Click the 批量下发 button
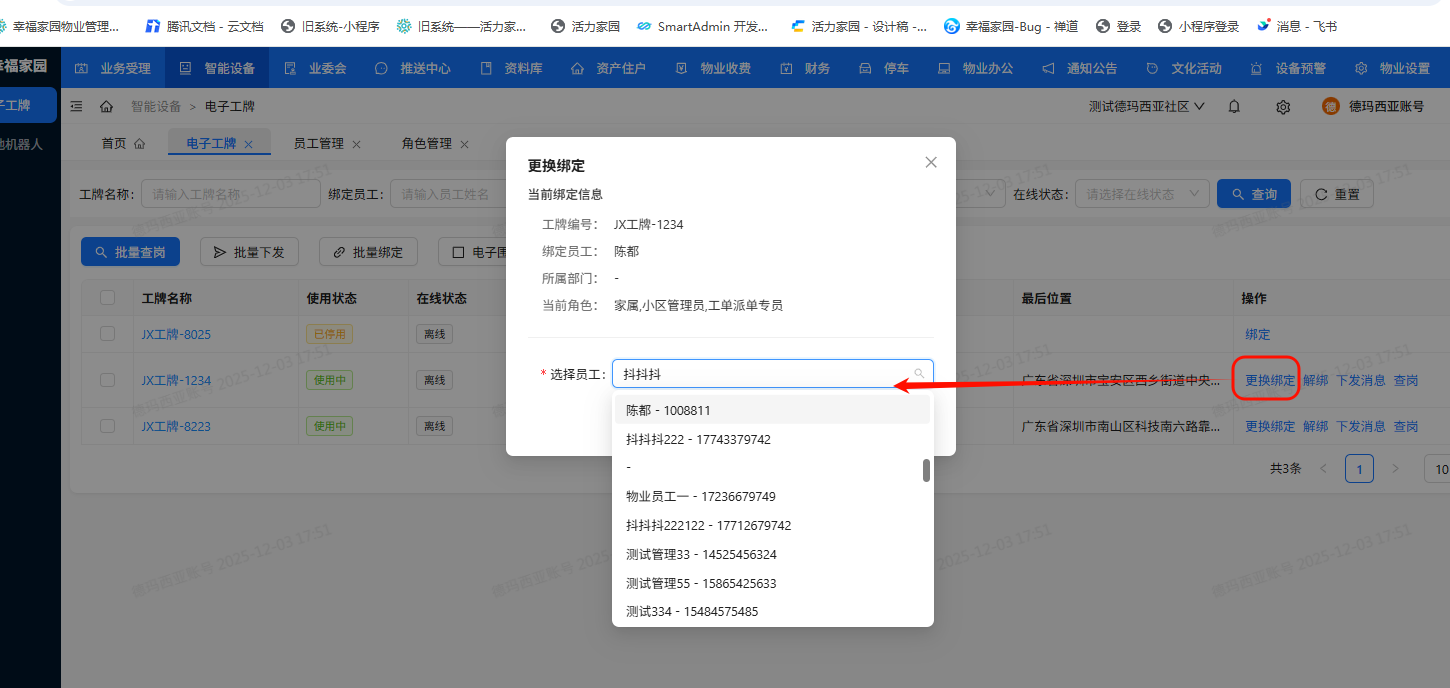 (x=249, y=251)
